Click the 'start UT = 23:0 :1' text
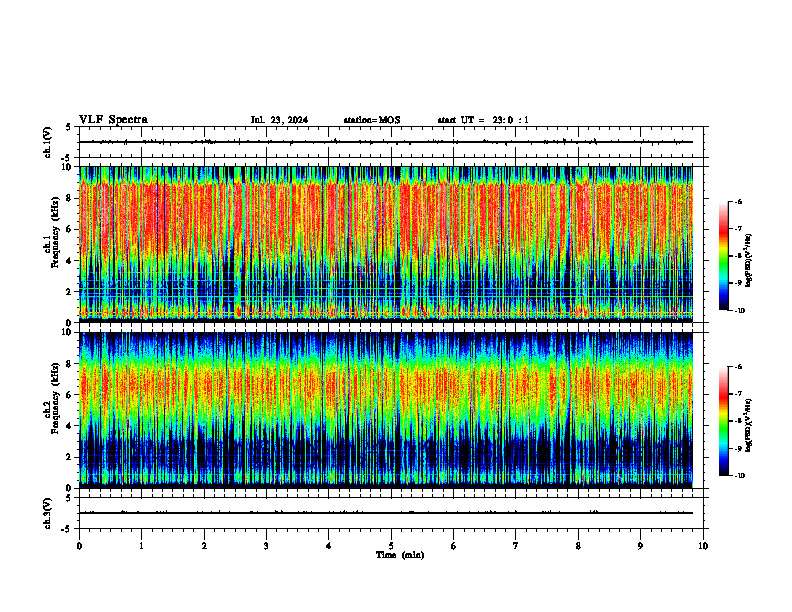The height and width of the screenshot is (612, 792). click(x=483, y=120)
